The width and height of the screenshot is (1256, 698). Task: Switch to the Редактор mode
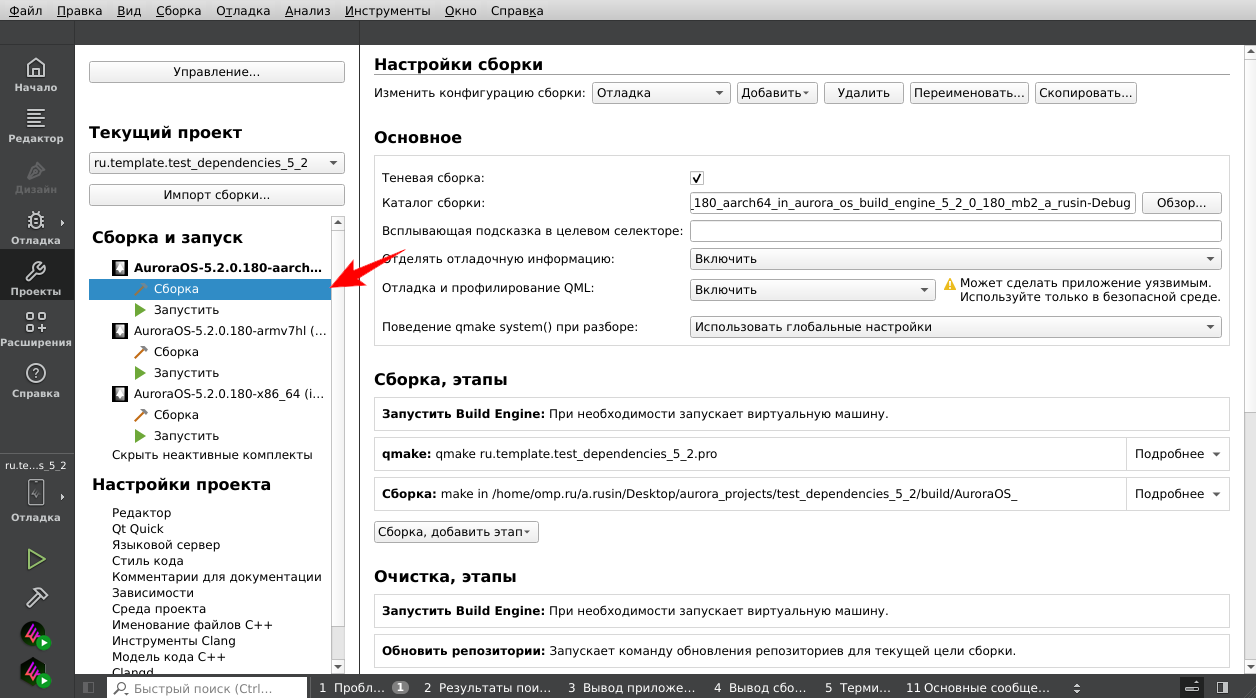click(36, 126)
